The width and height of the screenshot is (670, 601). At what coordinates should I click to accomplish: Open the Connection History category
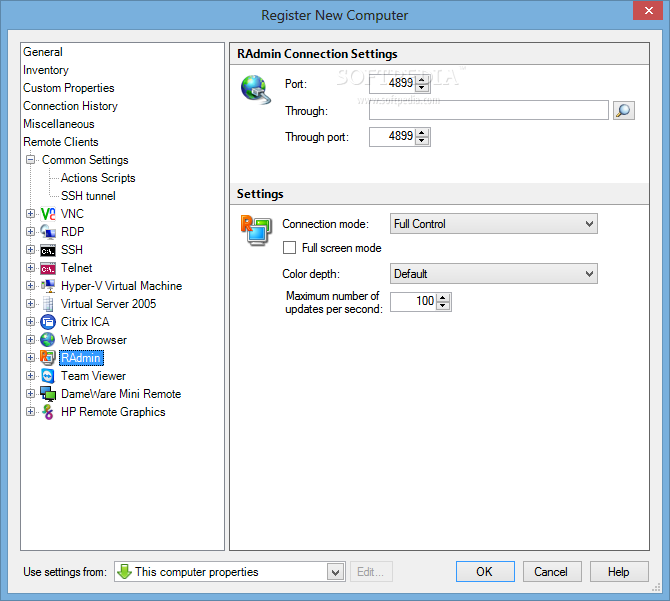click(x=71, y=106)
